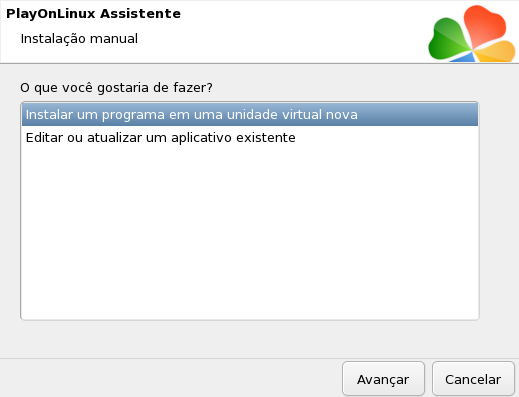Click the yellow leaf of the logo

point(495,52)
